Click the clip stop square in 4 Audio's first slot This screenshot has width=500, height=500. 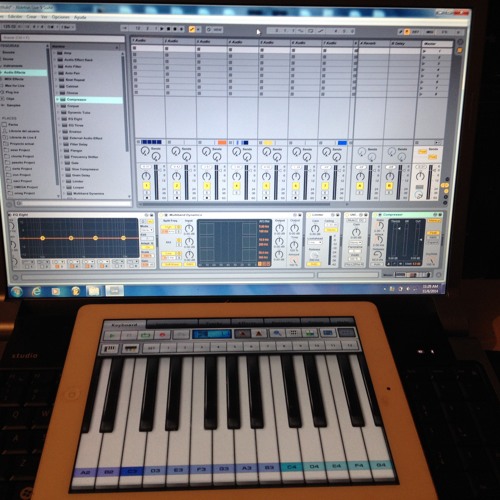pos(230,49)
